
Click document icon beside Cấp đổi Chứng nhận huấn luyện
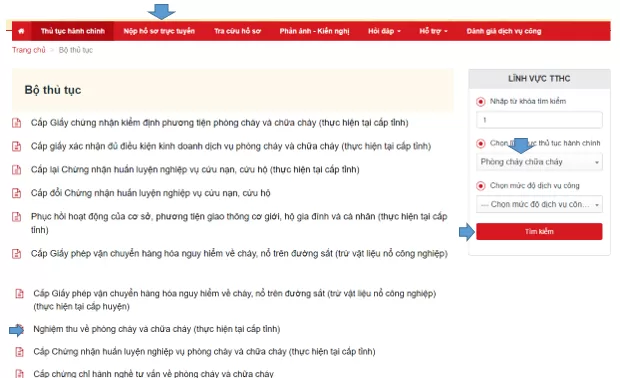17,193
